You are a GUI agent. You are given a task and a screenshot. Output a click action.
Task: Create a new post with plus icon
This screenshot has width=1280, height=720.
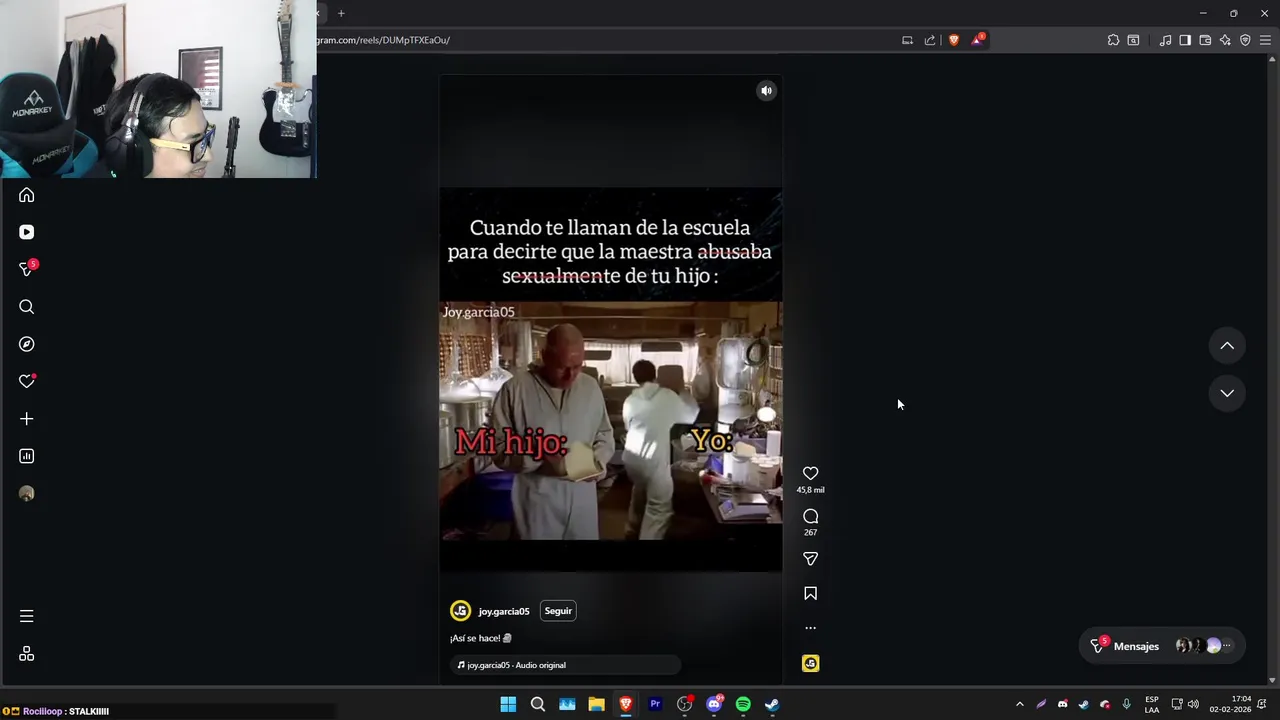pyautogui.click(x=27, y=419)
